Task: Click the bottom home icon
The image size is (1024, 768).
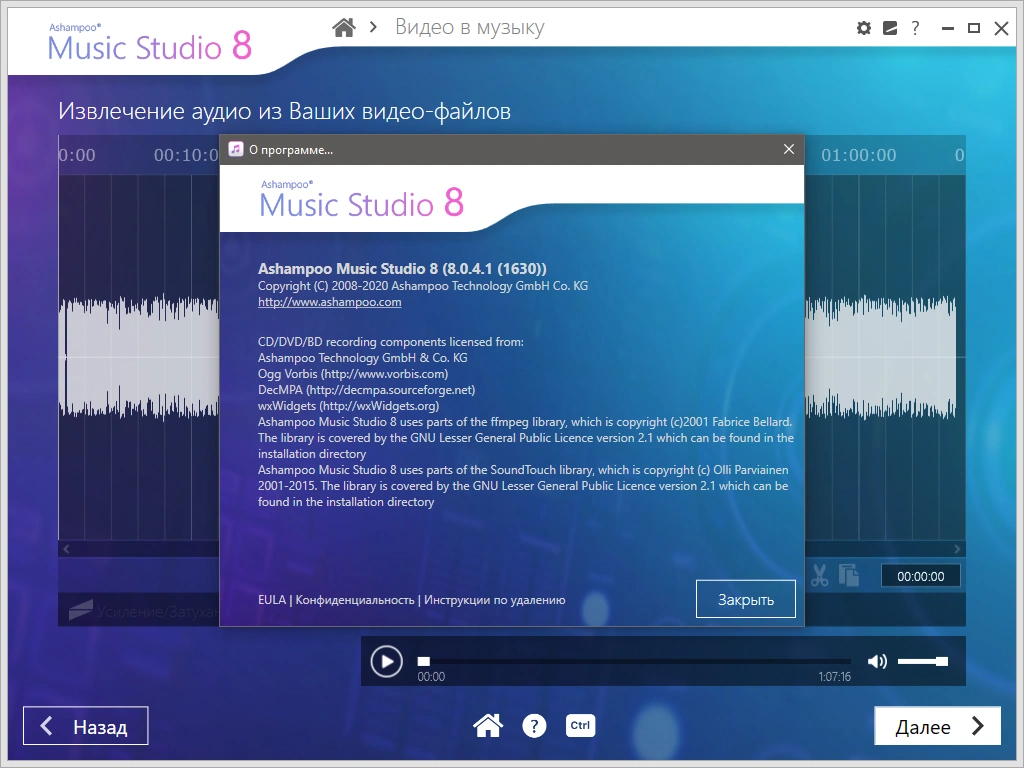Action: tap(488, 726)
